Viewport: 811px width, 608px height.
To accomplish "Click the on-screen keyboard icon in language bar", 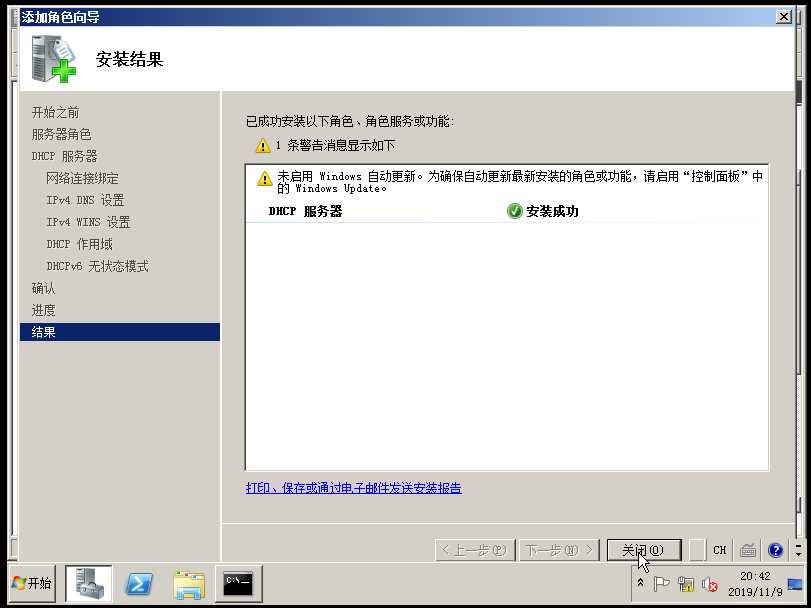I will coord(747,550).
